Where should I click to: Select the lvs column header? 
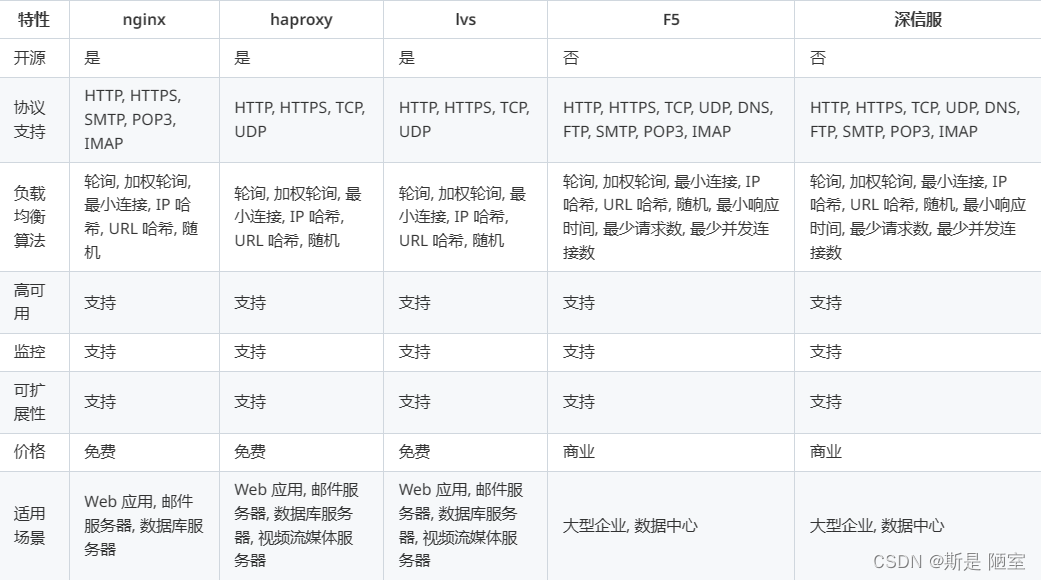pos(464,19)
